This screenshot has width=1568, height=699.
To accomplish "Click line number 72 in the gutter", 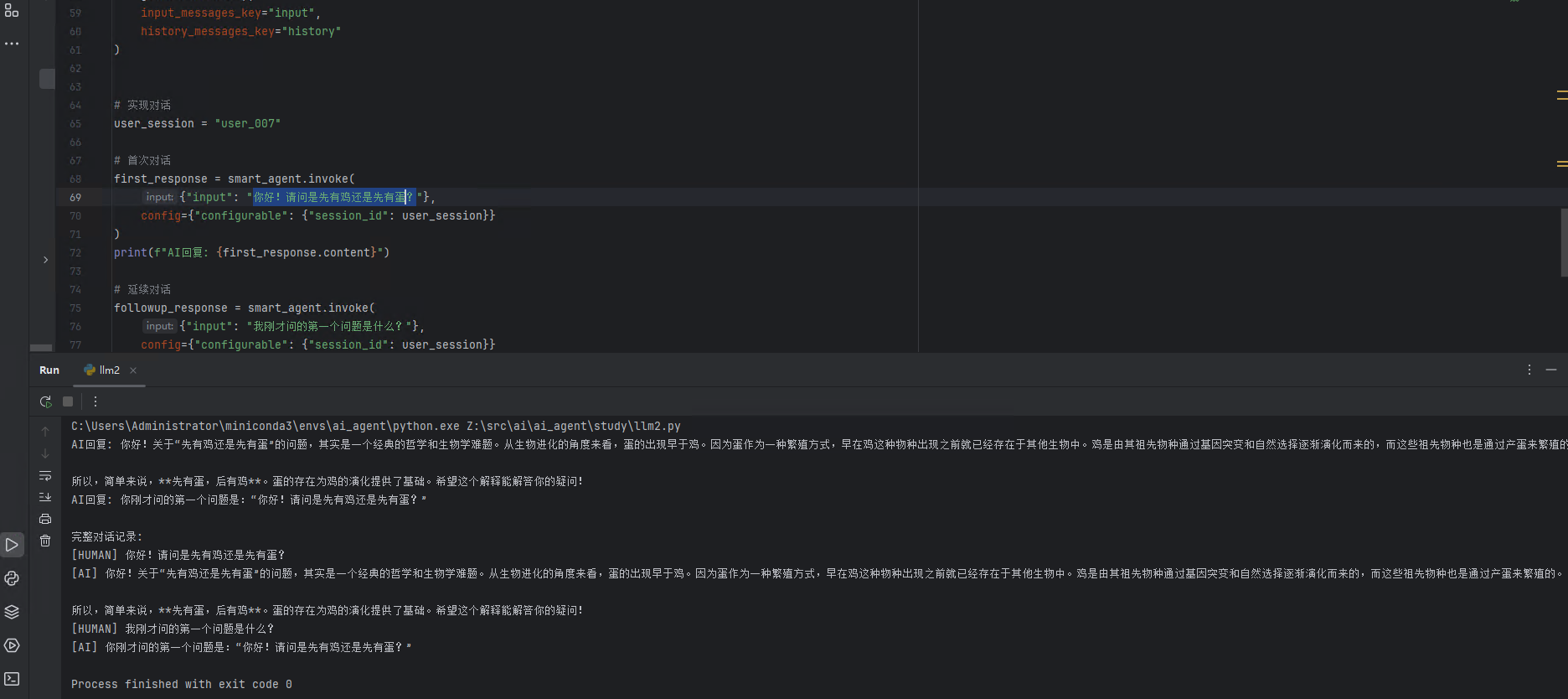I will (75, 253).
